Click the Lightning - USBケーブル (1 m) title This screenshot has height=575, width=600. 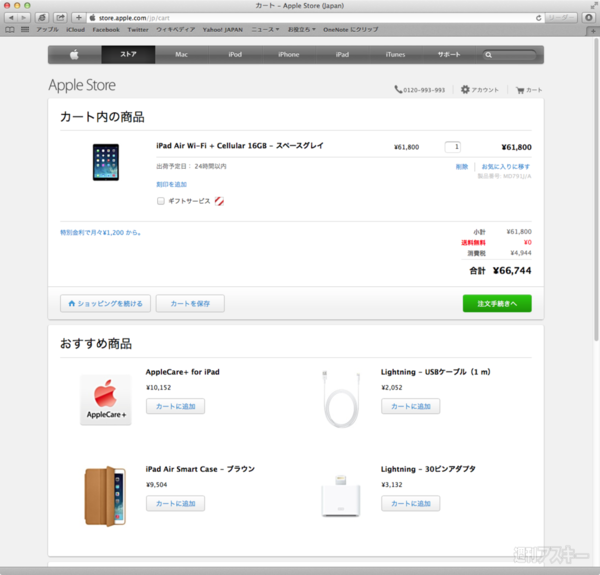(x=436, y=372)
